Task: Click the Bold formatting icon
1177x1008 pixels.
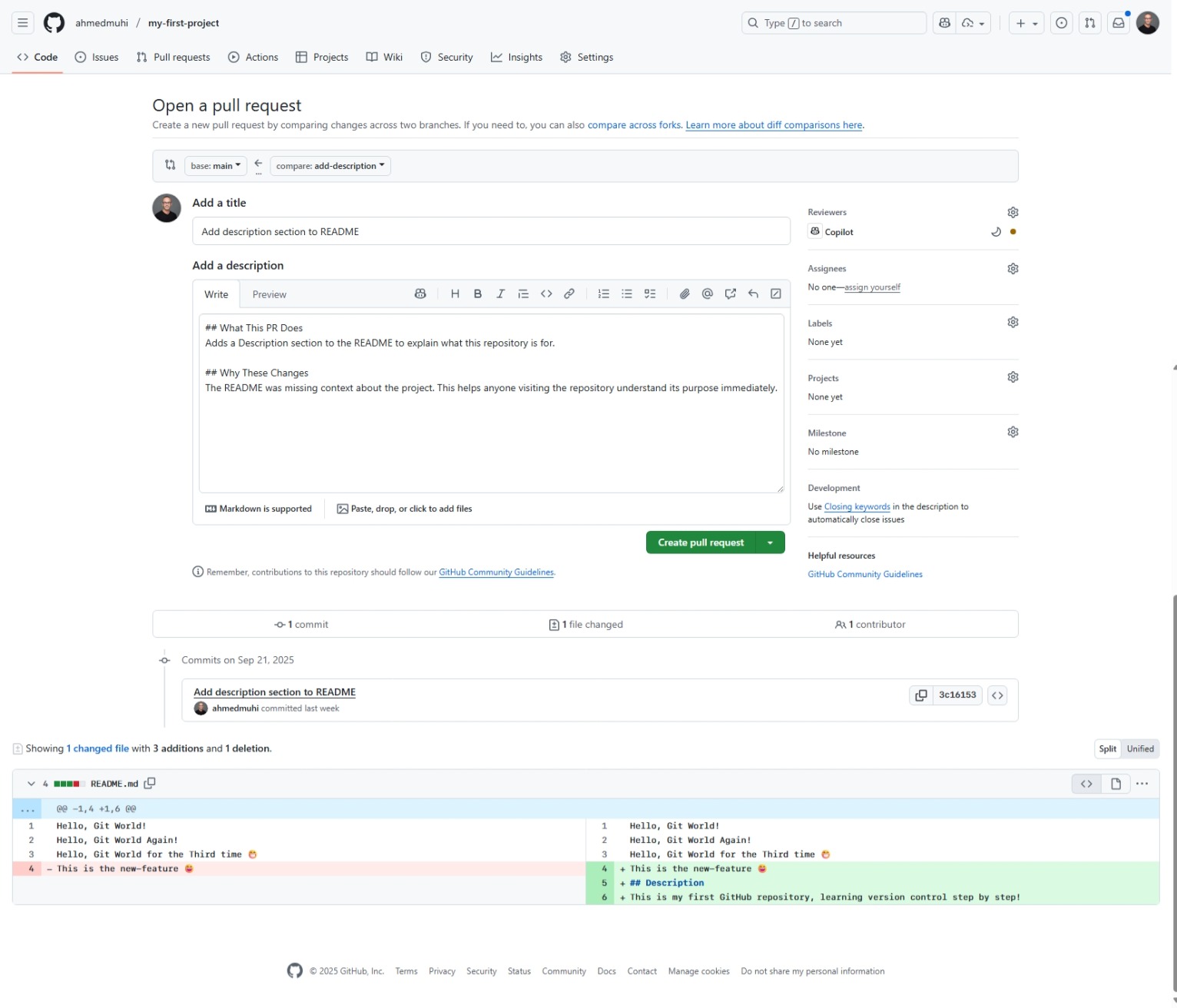Action: [x=478, y=294]
